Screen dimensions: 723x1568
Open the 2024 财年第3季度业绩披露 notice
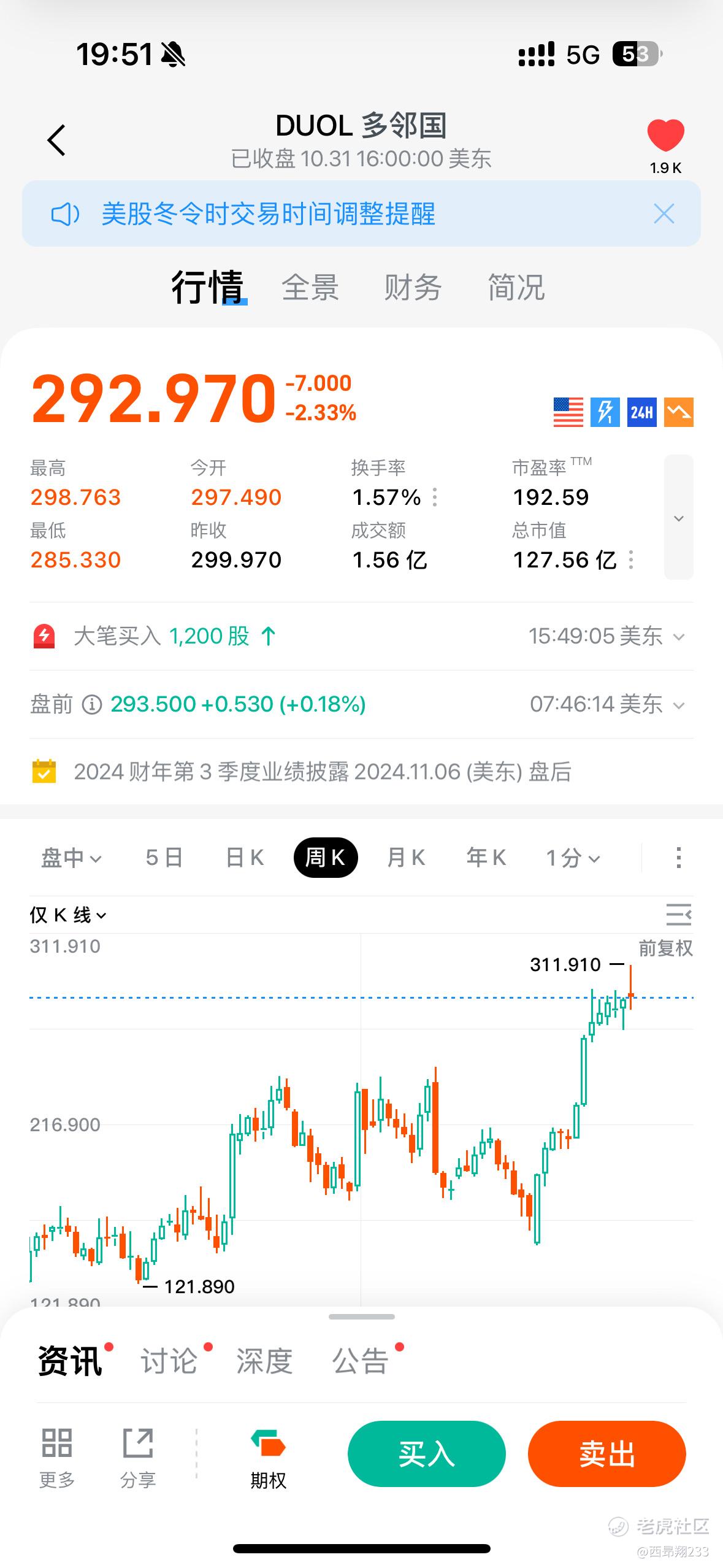point(323,771)
